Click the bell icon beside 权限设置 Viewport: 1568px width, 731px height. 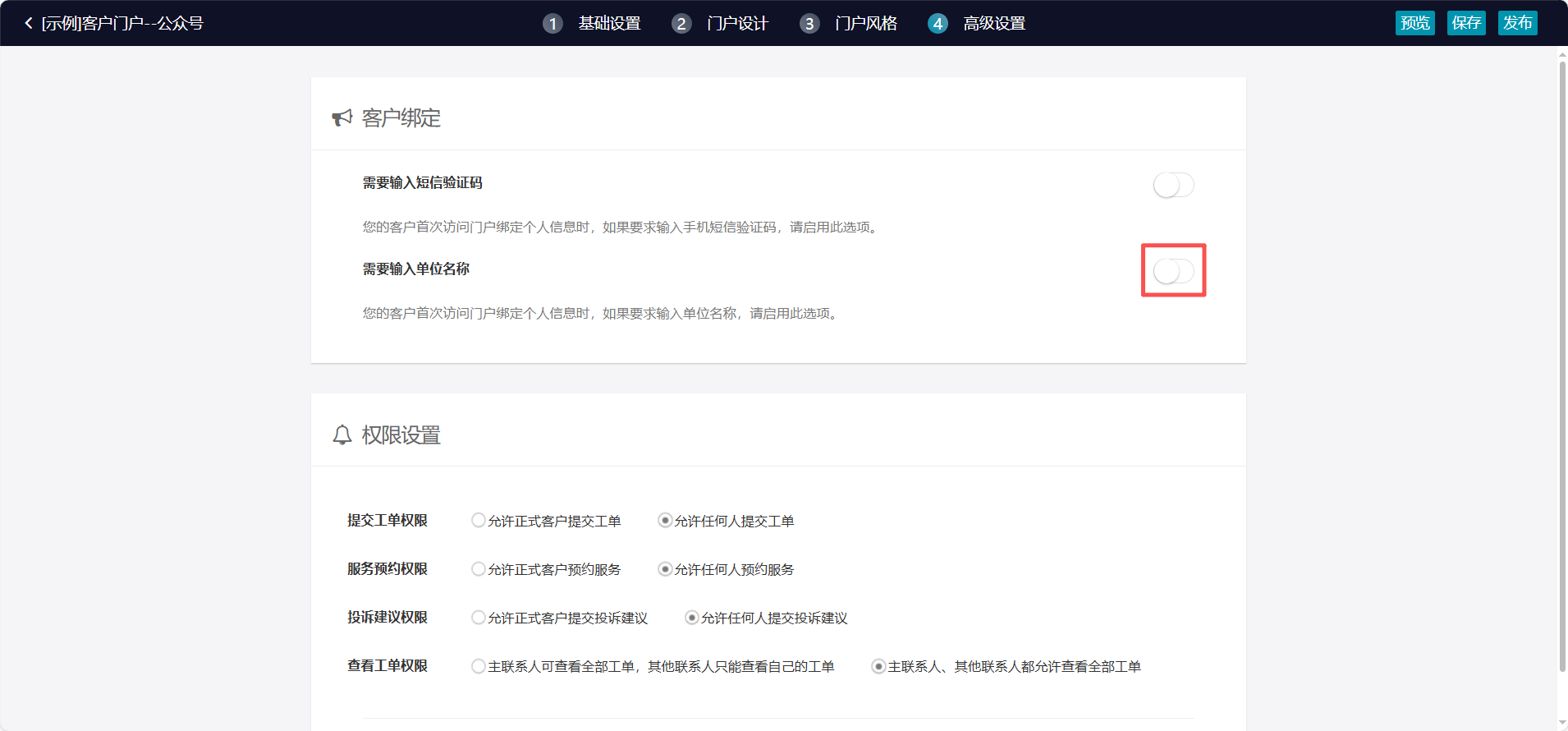click(x=342, y=434)
